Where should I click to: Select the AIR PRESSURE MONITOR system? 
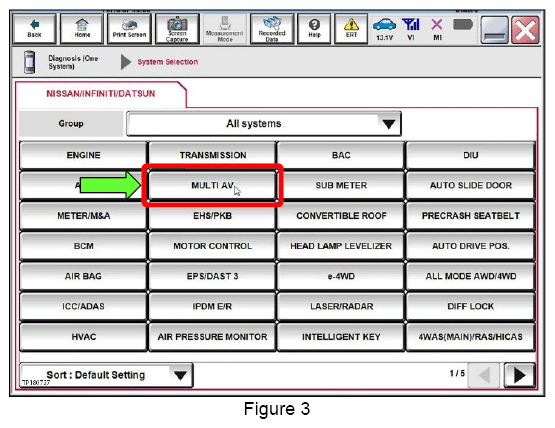pyautogui.click(x=212, y=337)
